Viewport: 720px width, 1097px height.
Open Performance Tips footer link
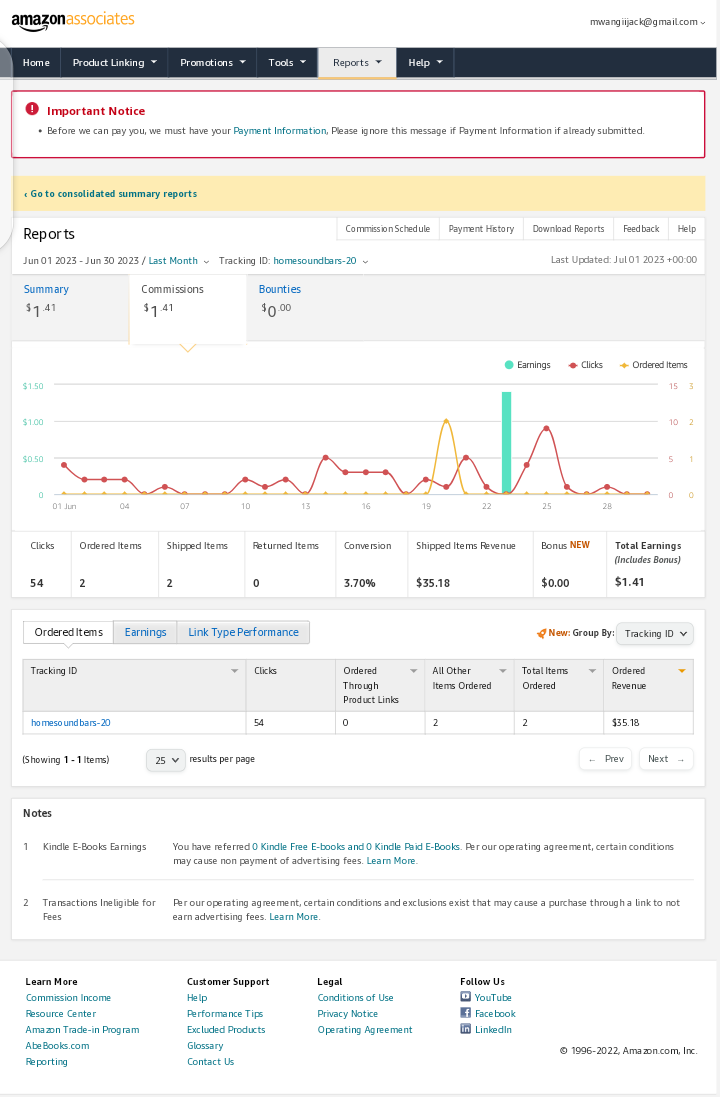coord(225,1014)
